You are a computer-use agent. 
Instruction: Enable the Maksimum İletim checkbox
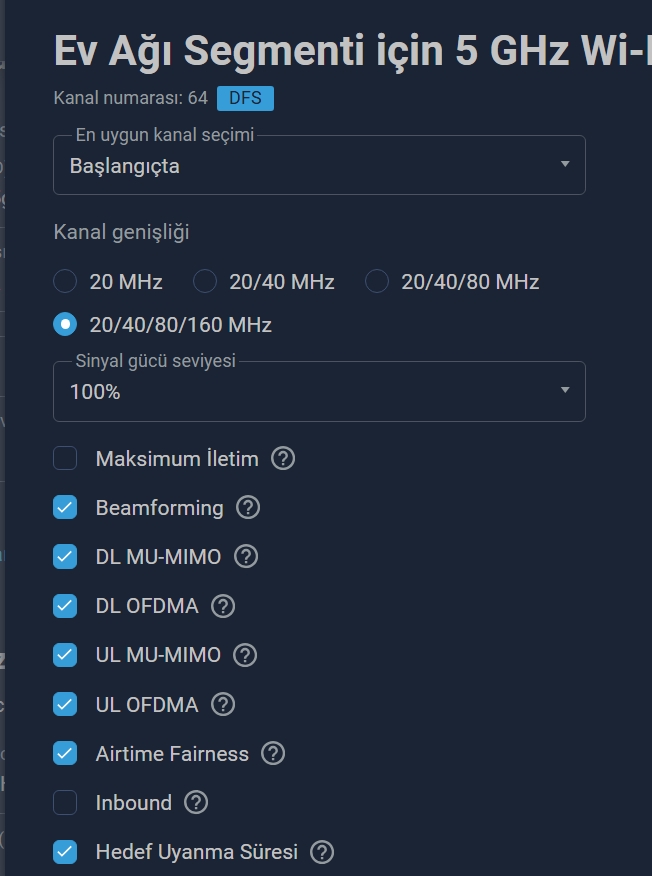click(65, 459)
